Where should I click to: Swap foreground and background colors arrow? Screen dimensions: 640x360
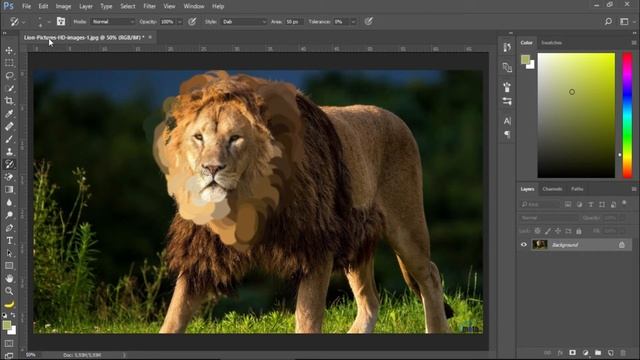[x=13, y=315]
